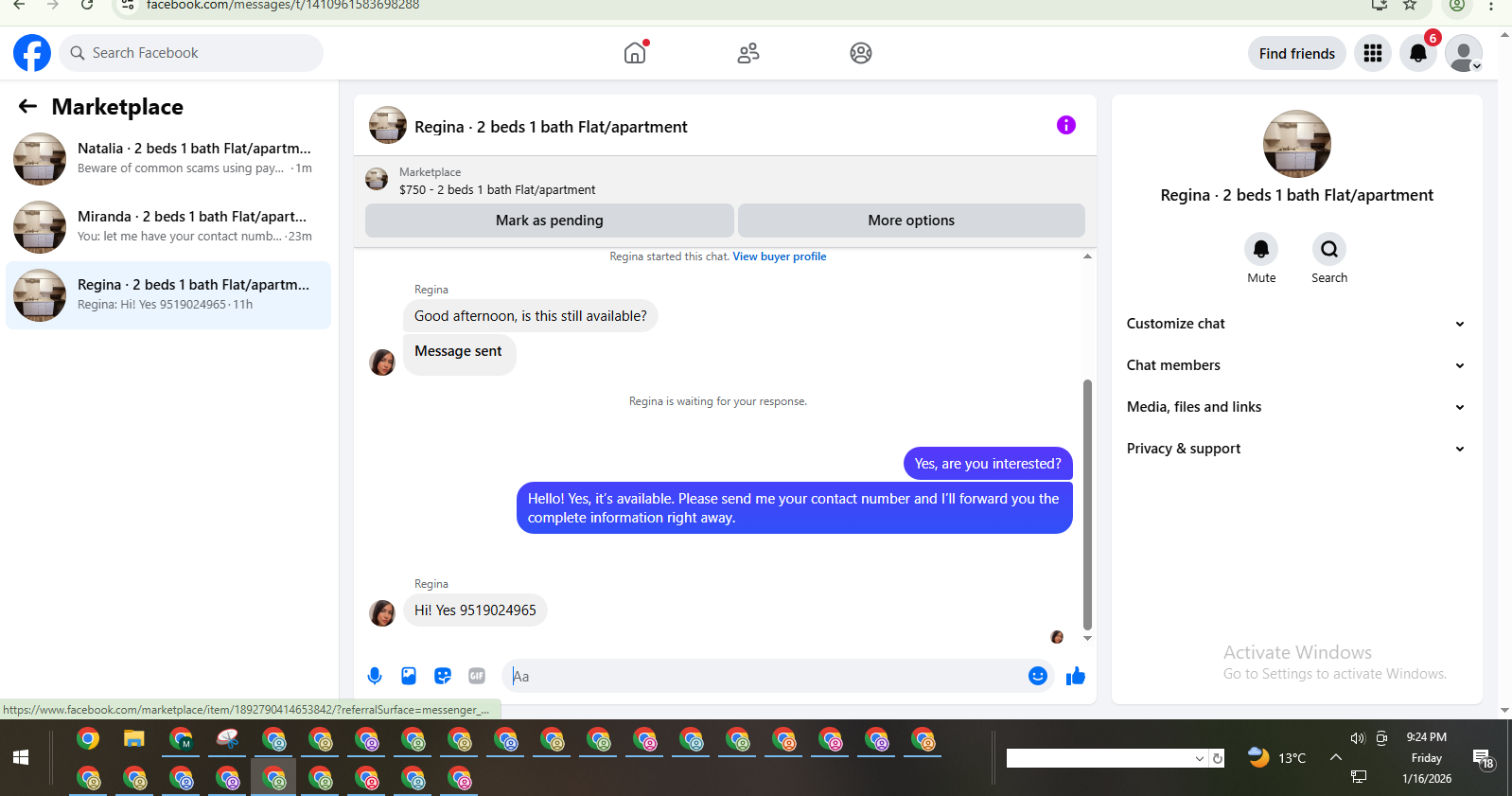Send a voice clip using microphone icon
This screenshot has width=1512, height=796.
375,676
